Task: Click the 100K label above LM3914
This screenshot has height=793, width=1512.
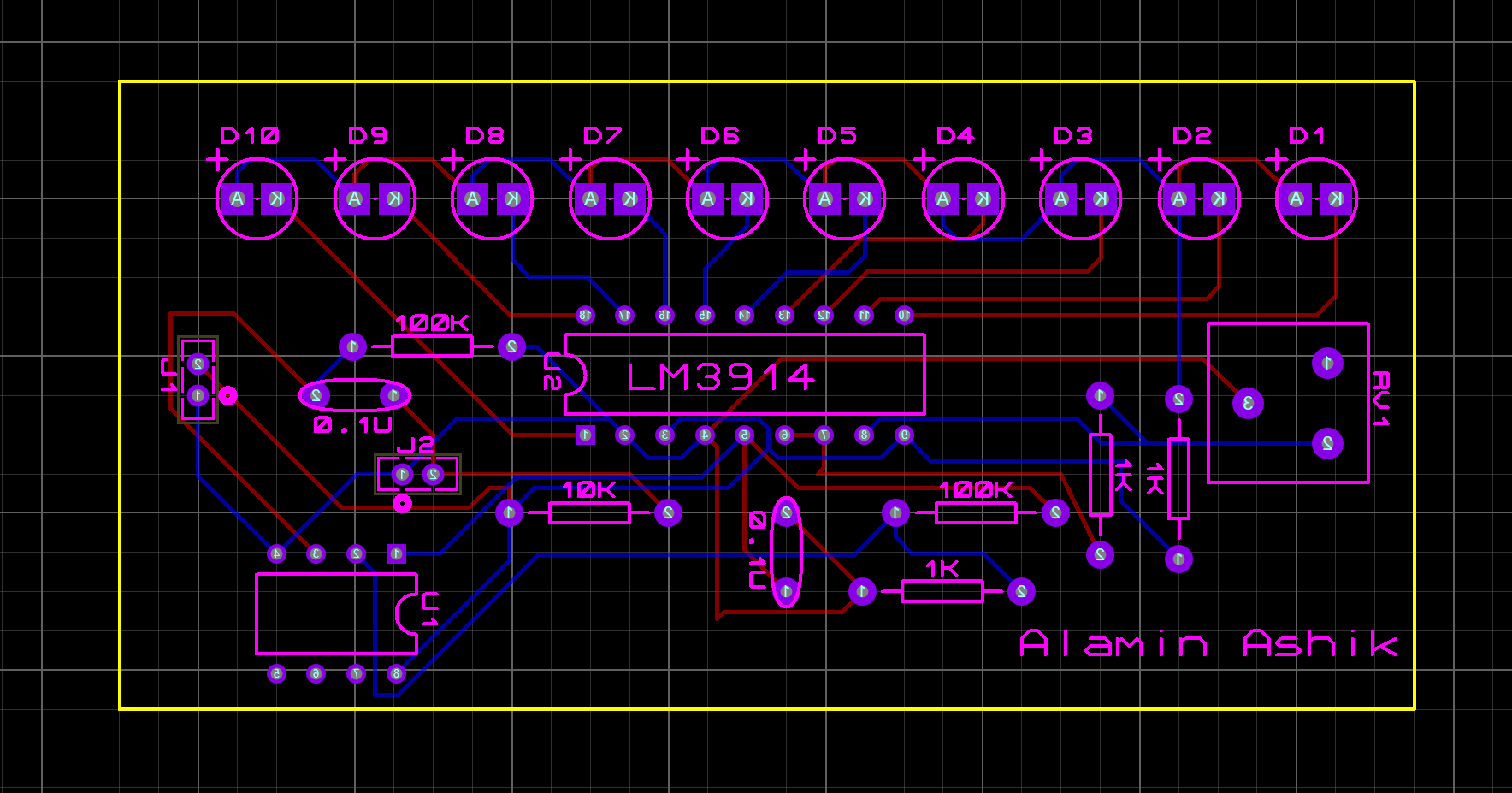Action: [x=430, y=325]
